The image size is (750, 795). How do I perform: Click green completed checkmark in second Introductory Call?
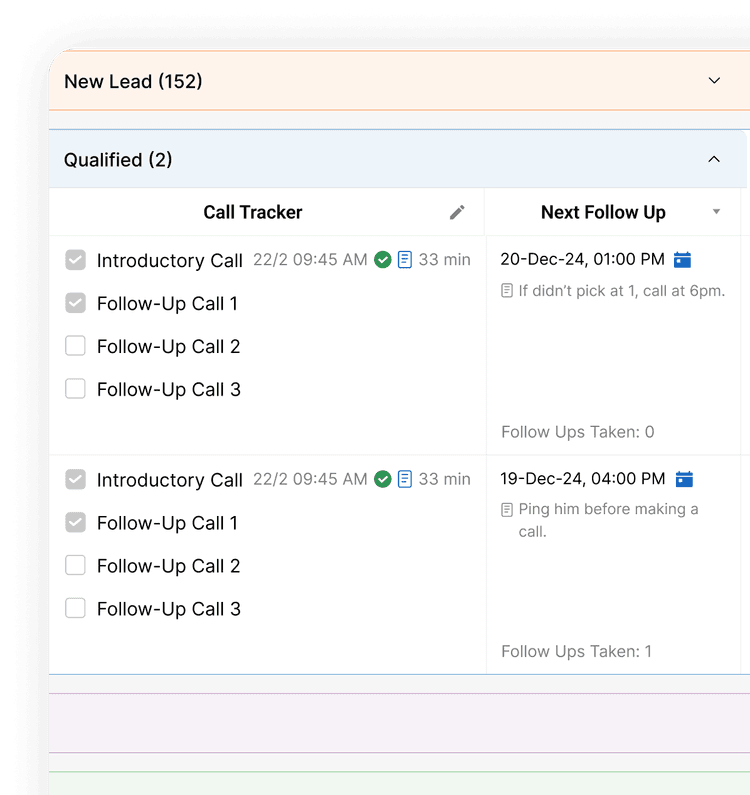pyautogui.click(x=383, y=479)
